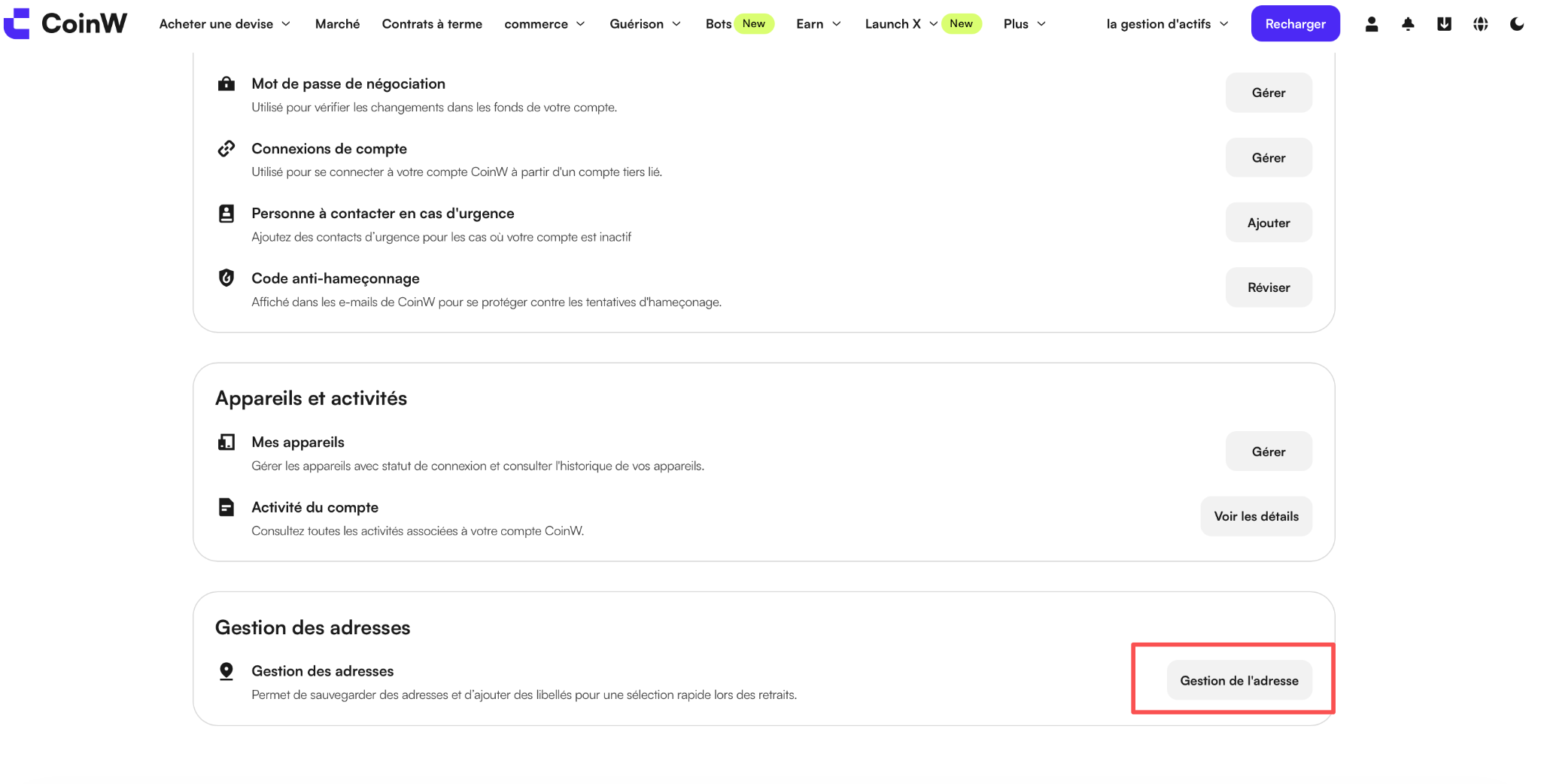Viewport: 1541px width, 784px height.
Task: Click the Recharger button
Action: tap(1295, 23)
